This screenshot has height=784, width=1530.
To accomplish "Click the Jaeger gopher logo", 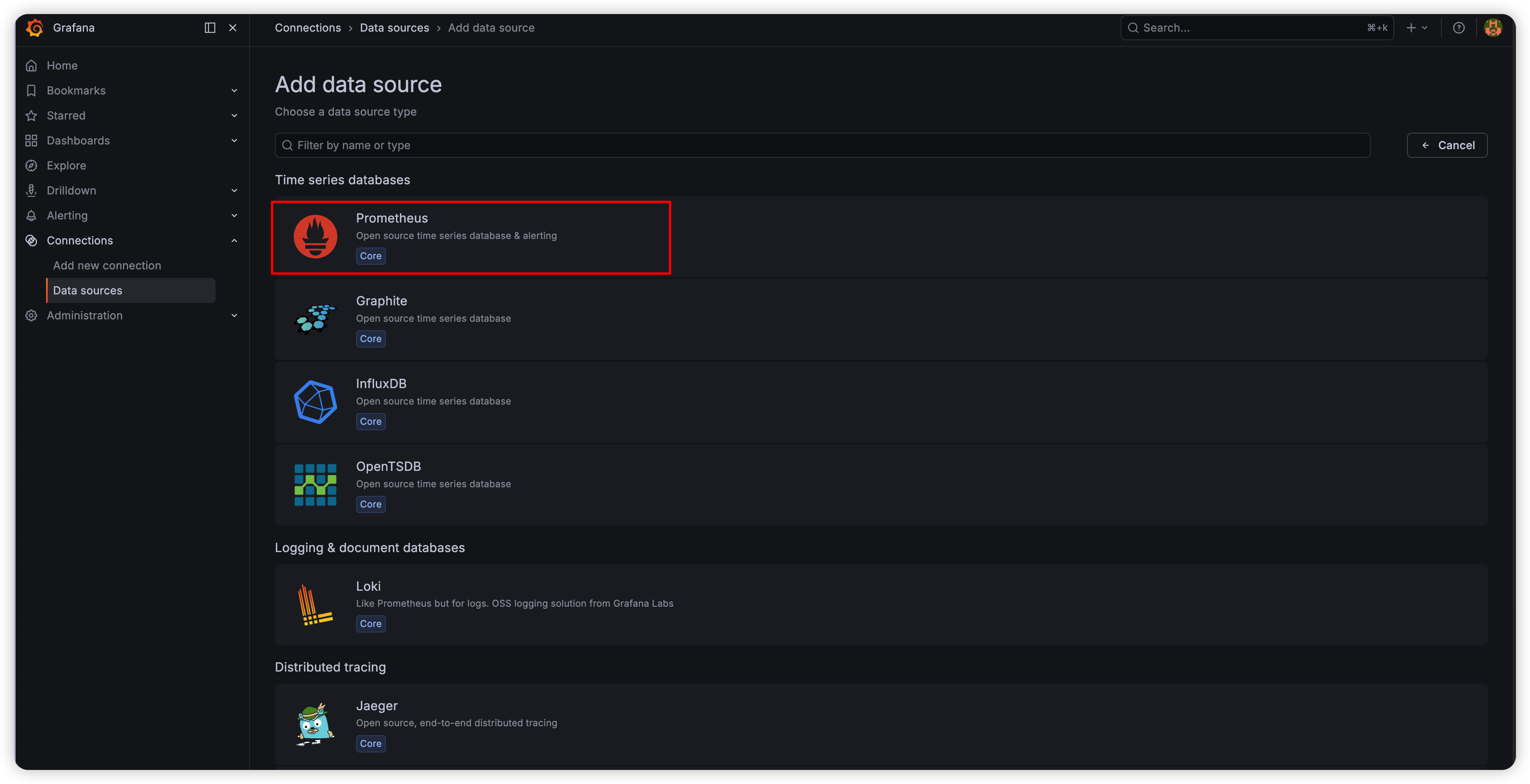I will click(316, 724).
